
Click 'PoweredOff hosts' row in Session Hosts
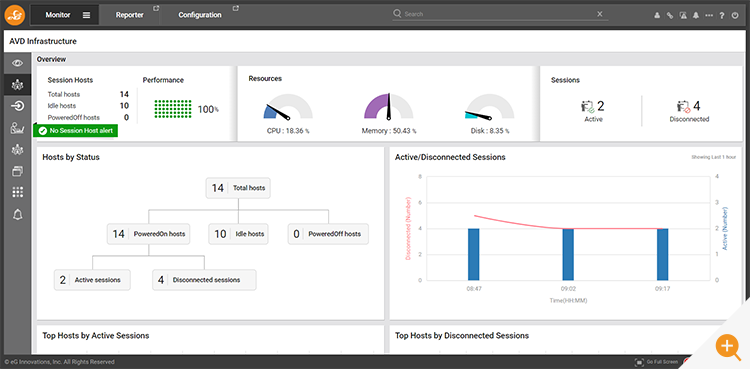coord(88,117)
